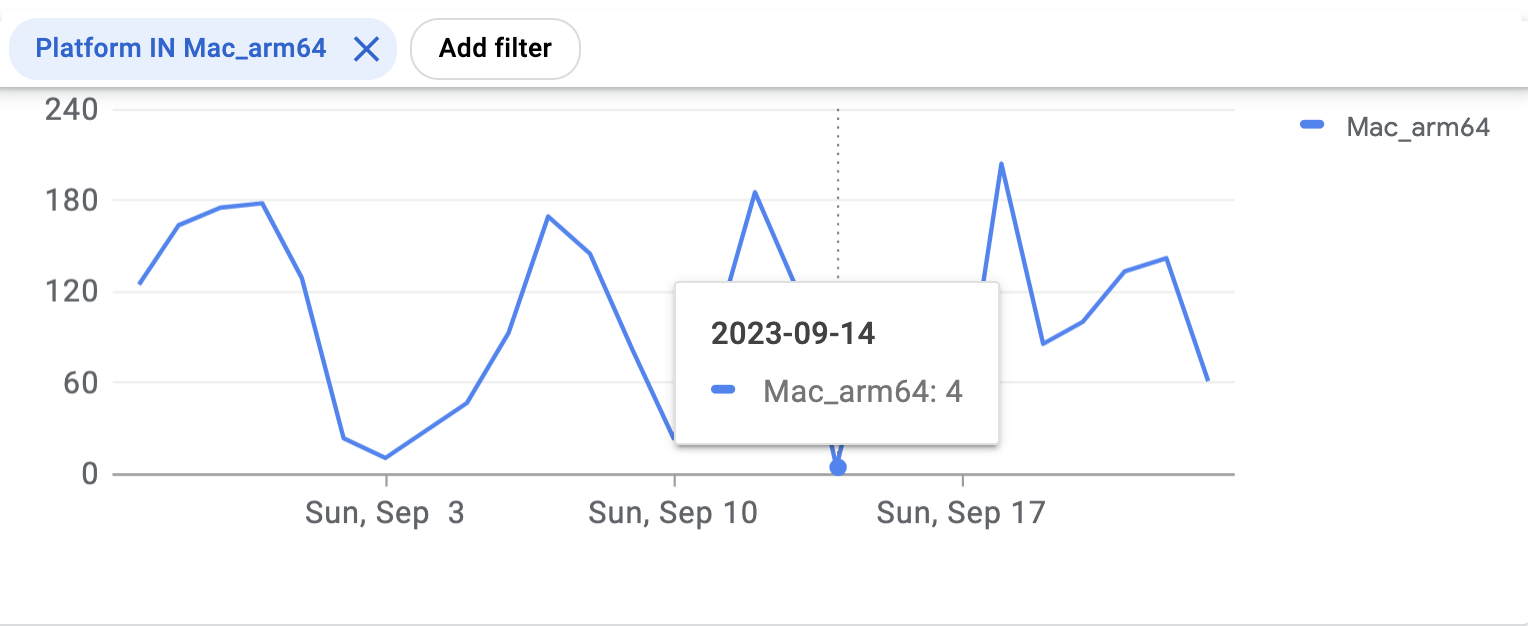
Task: Open the Add filter dialog
Action: tap(495, 48)
